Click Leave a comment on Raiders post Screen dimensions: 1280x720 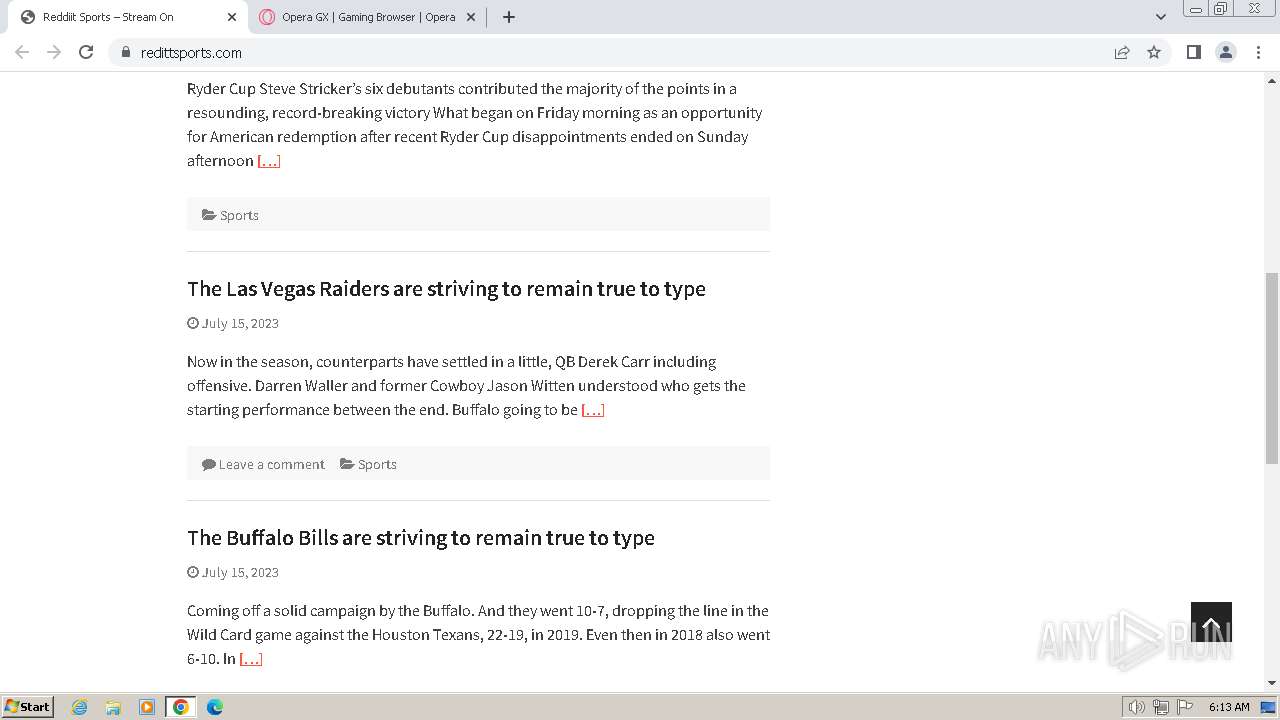coord(271,464)
